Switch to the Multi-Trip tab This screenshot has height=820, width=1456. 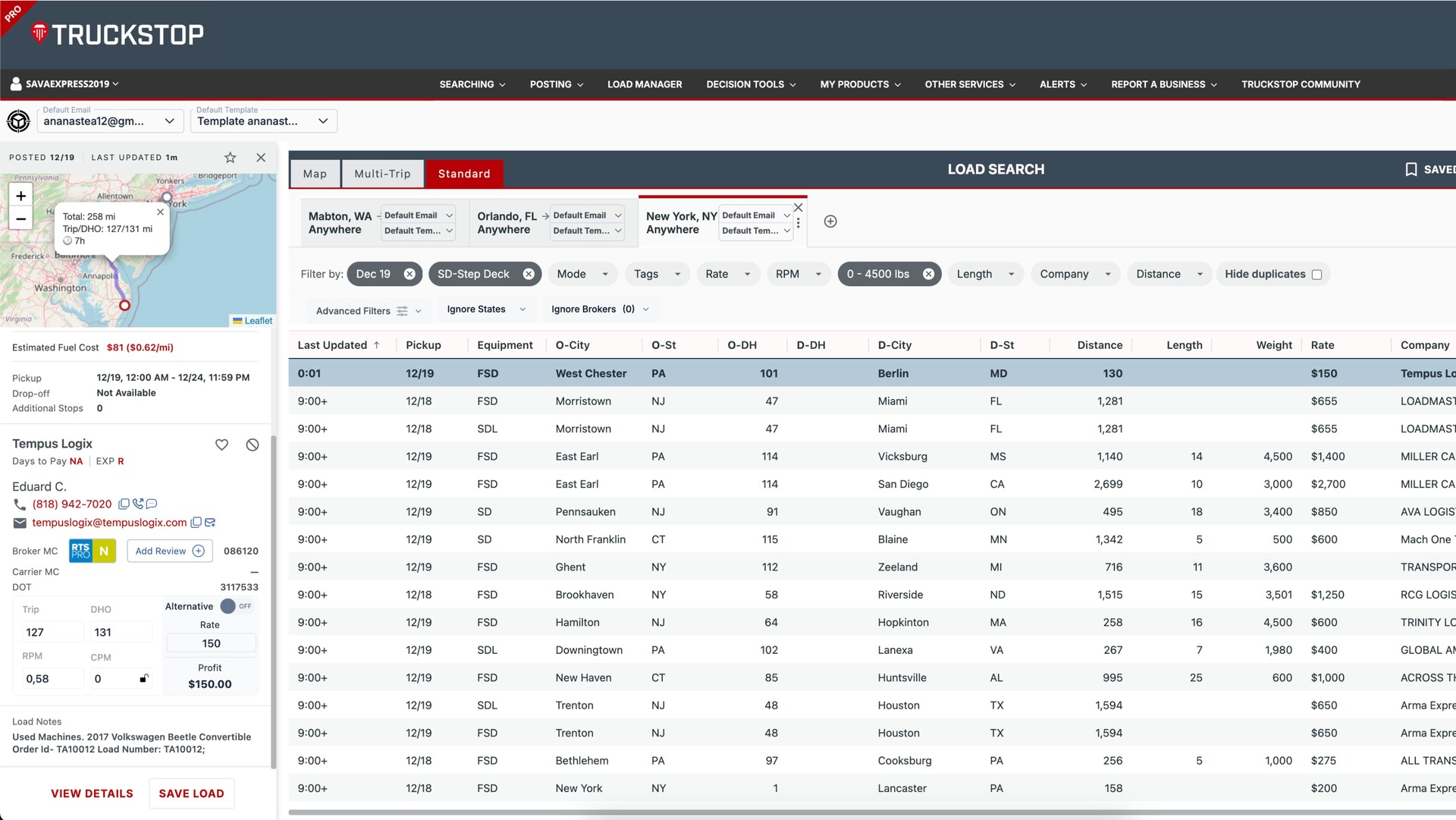point(382,174)
